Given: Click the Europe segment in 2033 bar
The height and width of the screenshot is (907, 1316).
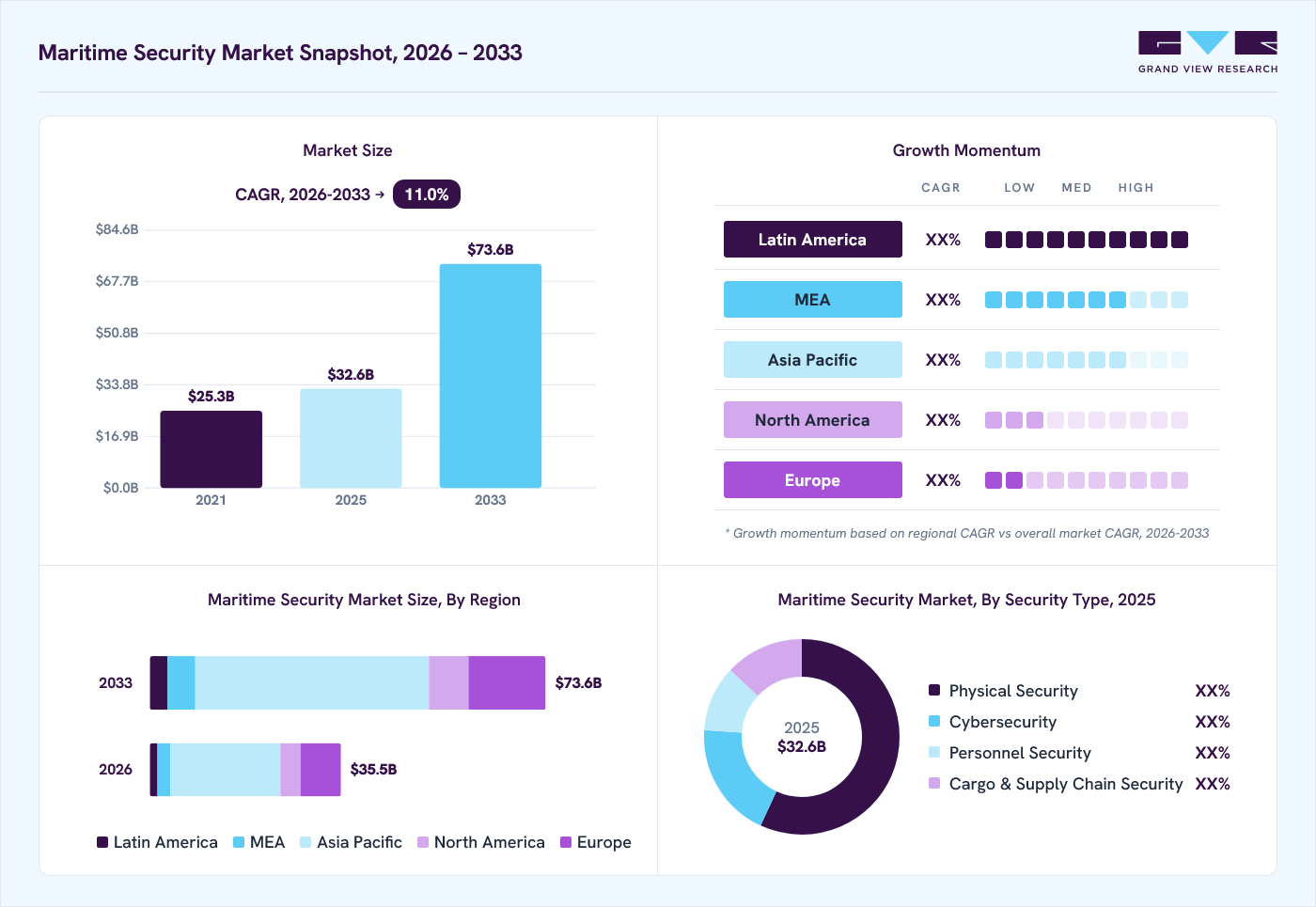Looking at the screenshot, I should (507, 682).
